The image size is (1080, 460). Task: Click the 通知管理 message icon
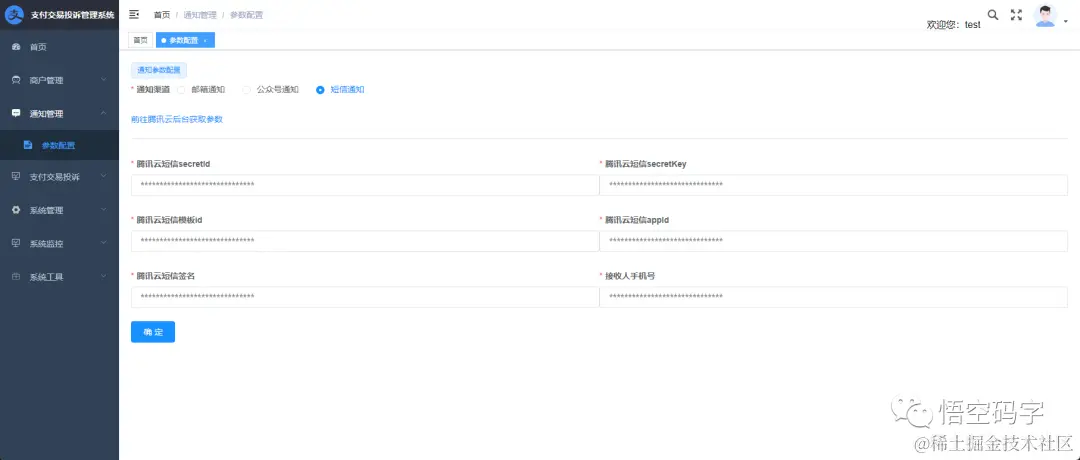[17, 114]
